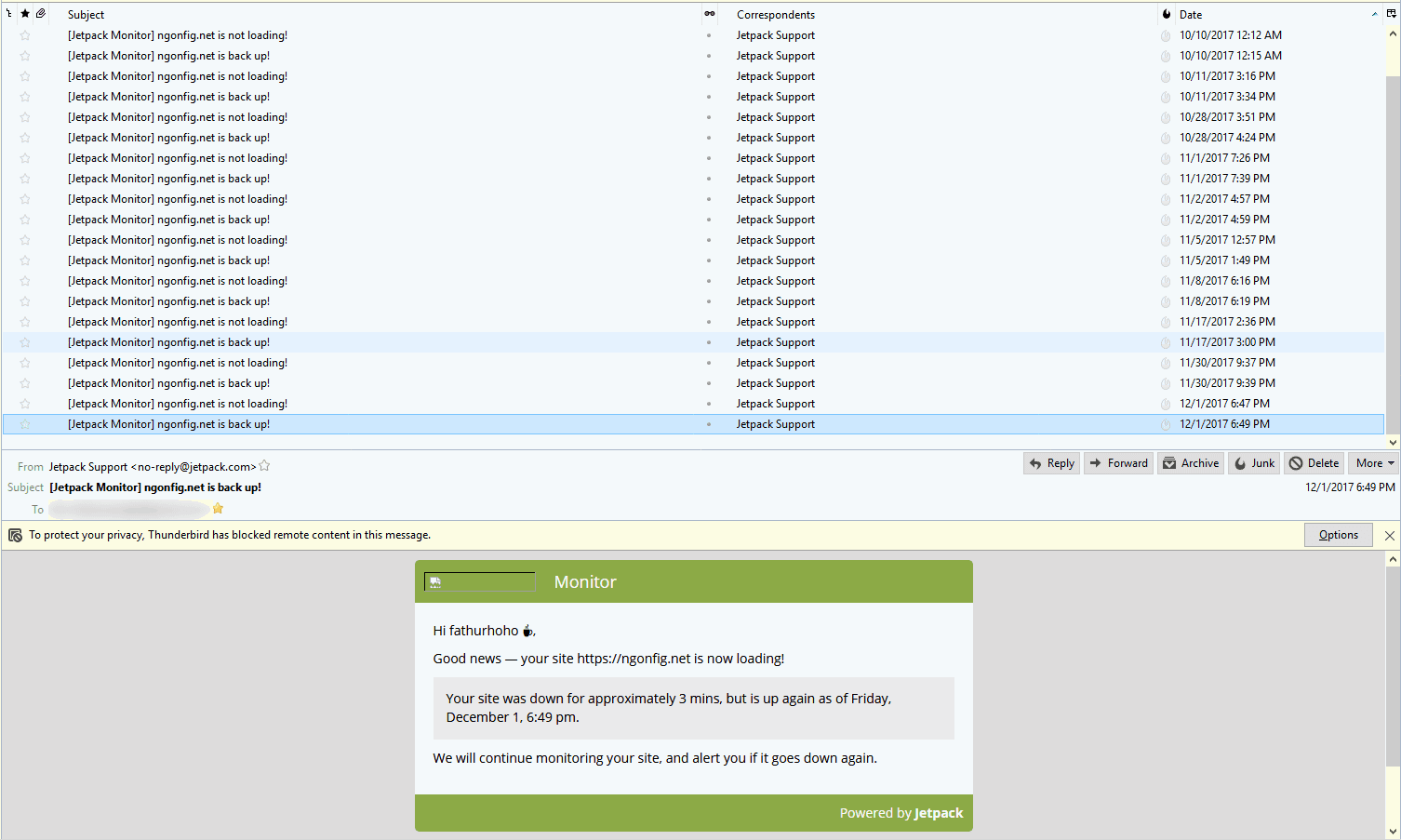Select the 11/5/2017 1:49 PM back up message
1401x840 pixels.
(693, 260)
